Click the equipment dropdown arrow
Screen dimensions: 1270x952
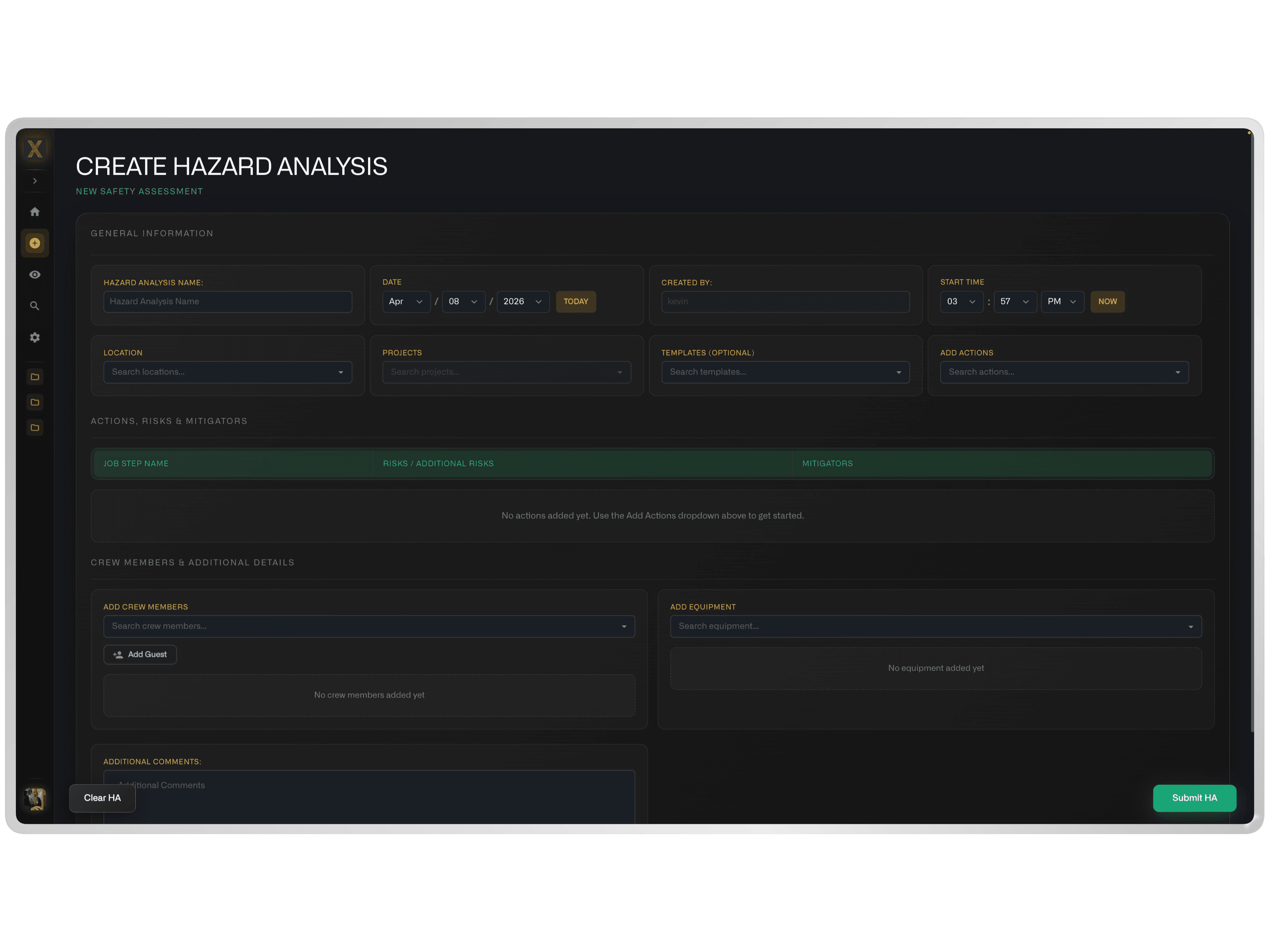pos(1191,627)
